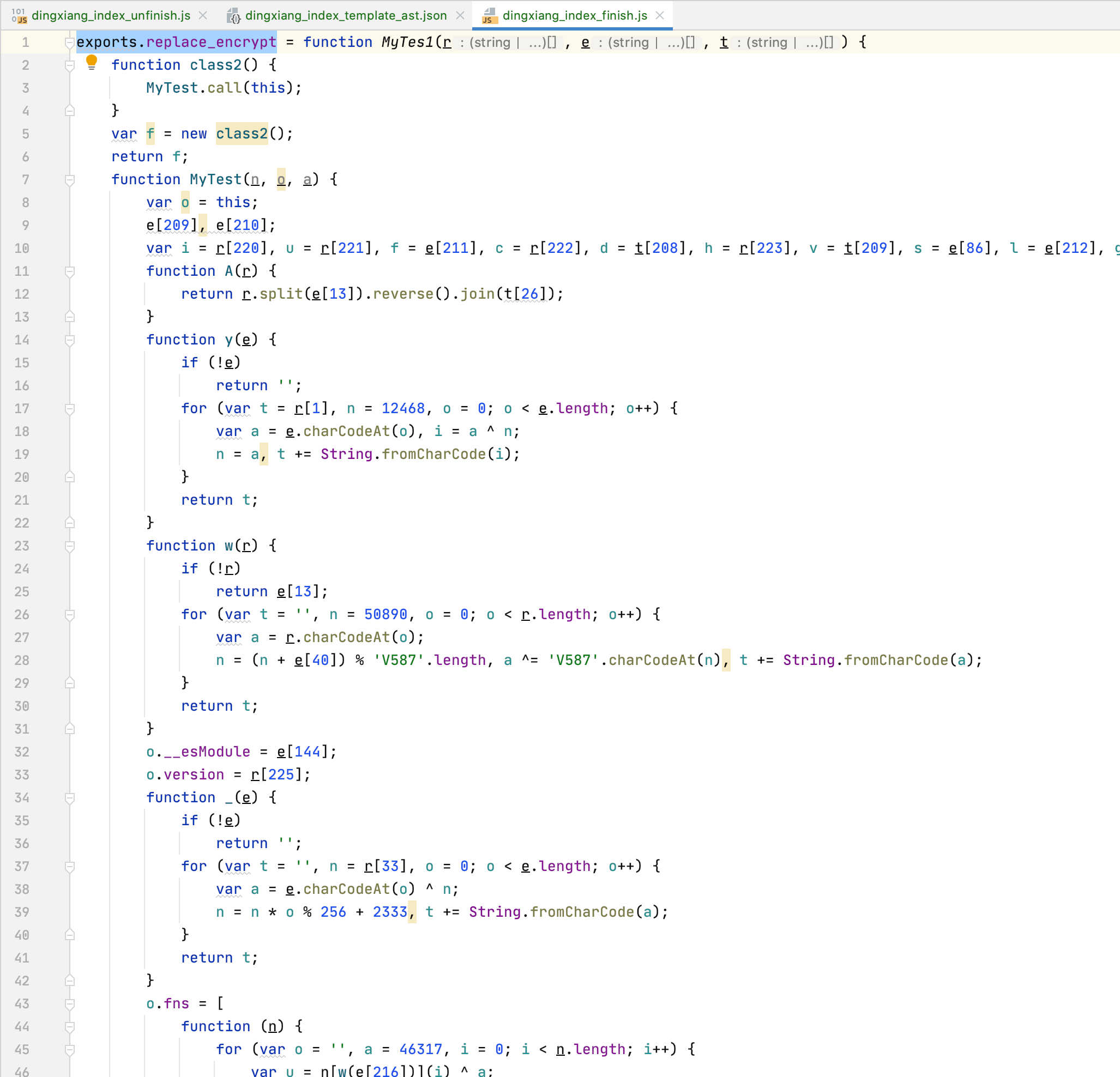
Task: Click the number 46317 on line 45
Action: 420,1050
